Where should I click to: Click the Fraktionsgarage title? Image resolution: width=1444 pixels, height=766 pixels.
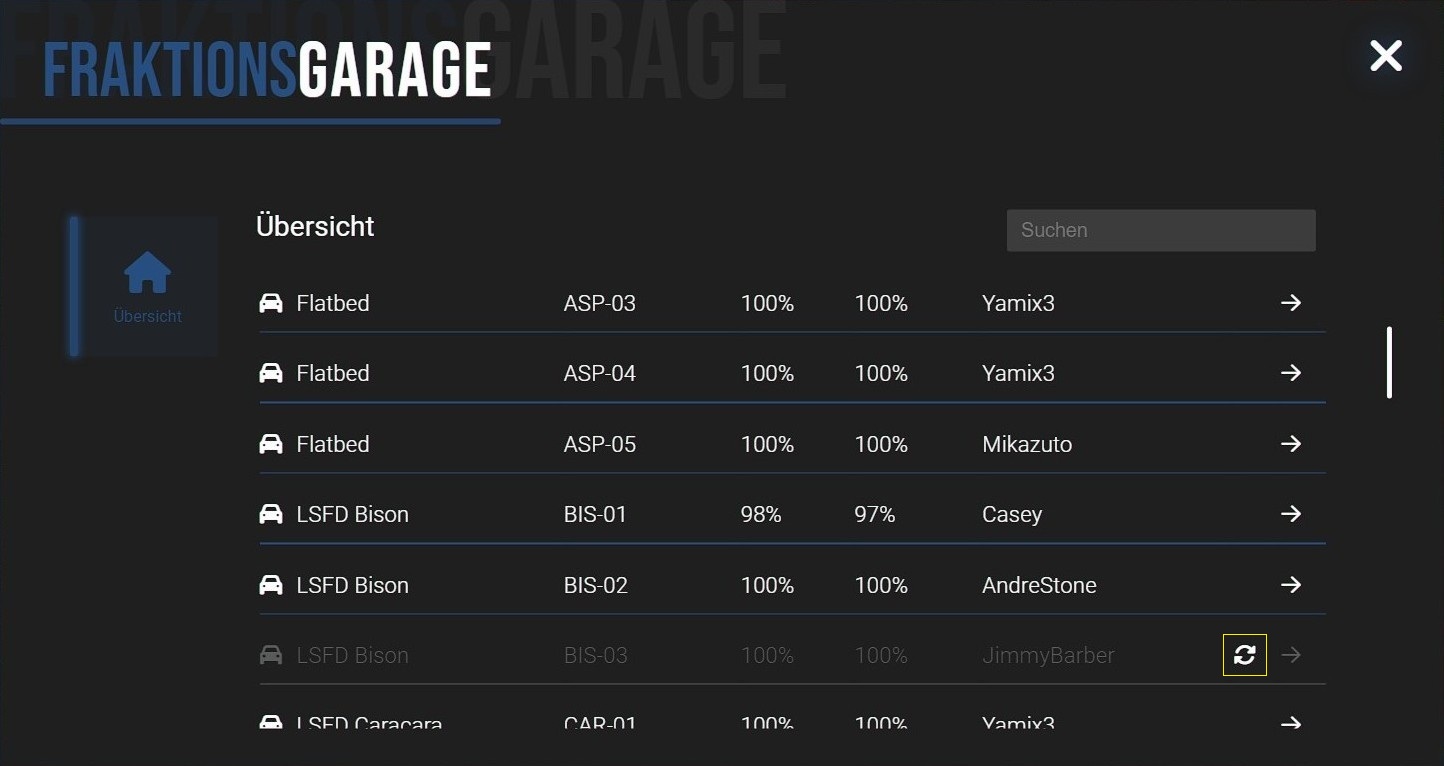pos(267,70)
